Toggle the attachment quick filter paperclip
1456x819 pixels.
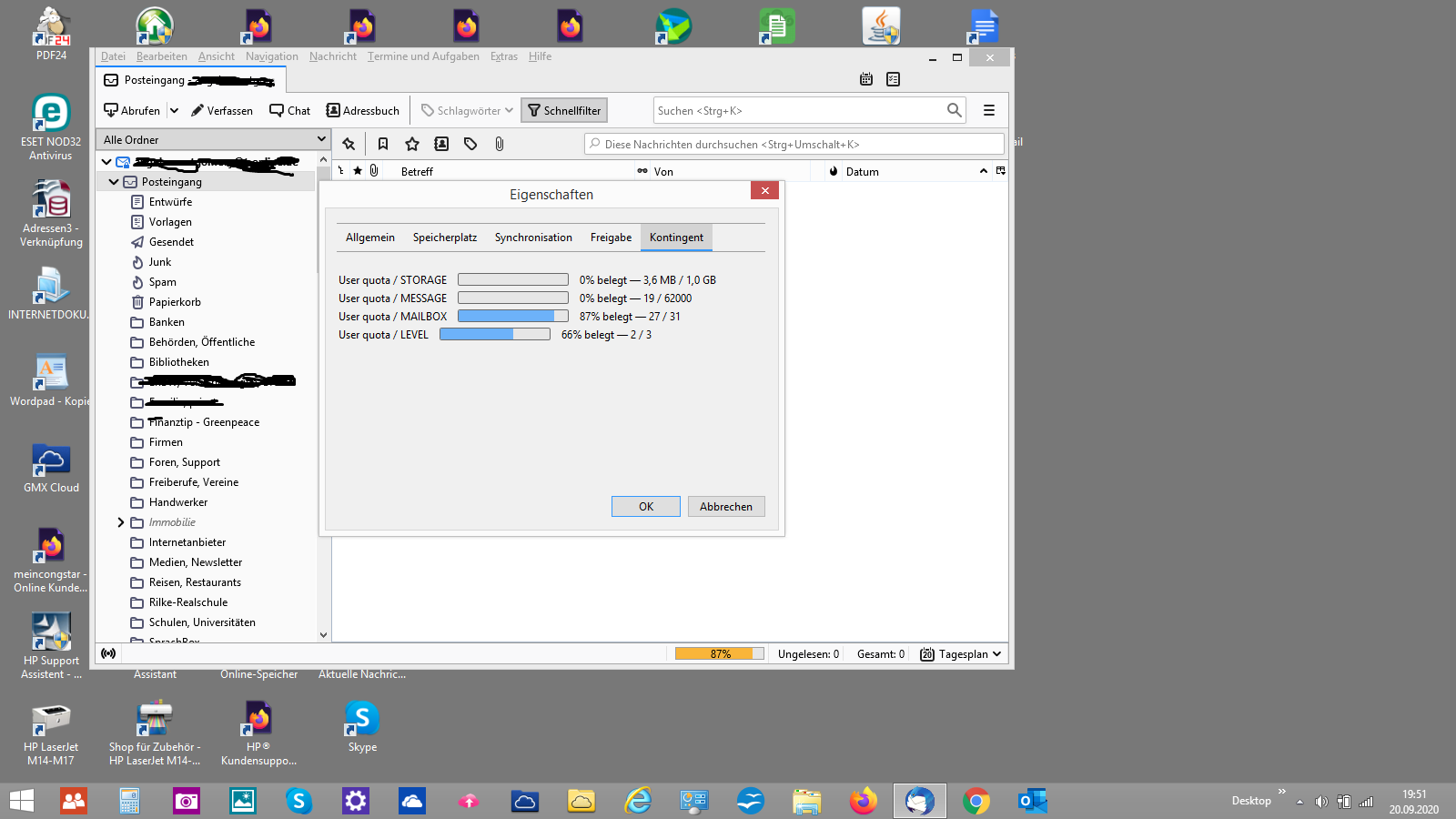click(x=499, y=144)
